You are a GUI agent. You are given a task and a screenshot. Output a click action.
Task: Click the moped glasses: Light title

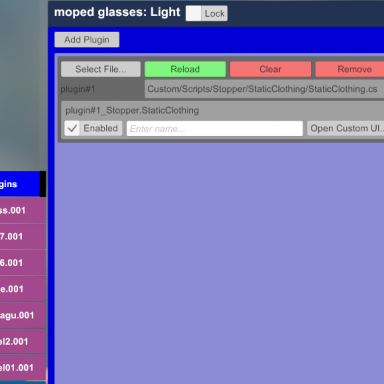(117, 12)
